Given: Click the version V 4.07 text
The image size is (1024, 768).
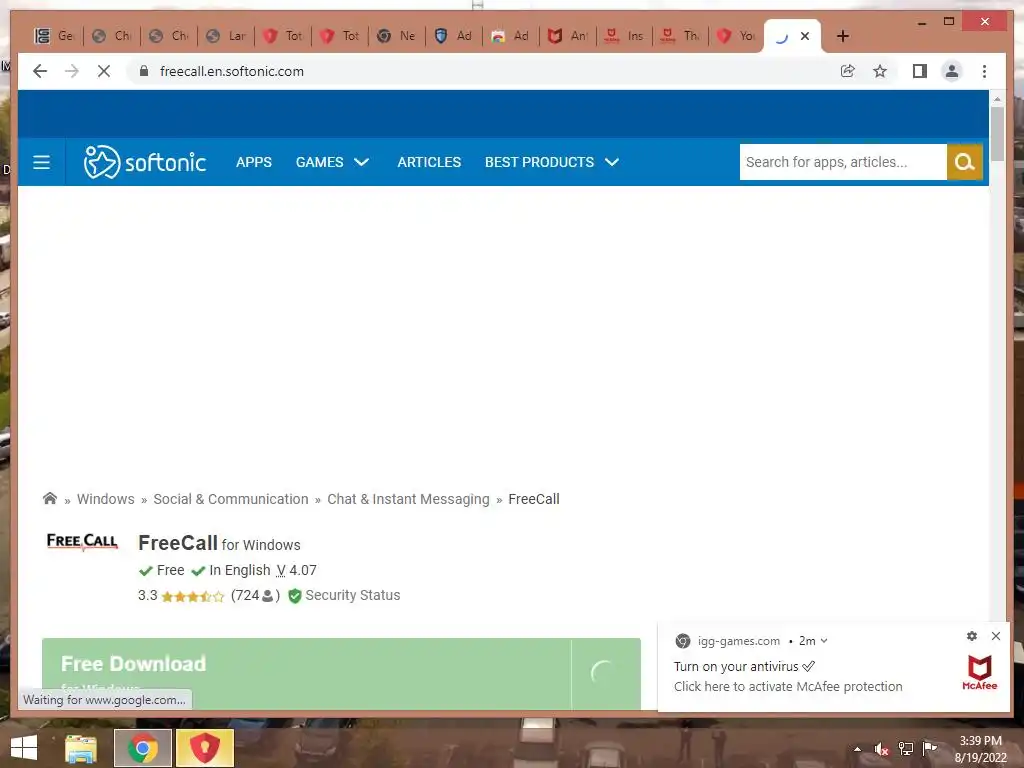Looking at the screenshot, I should 296,570.
